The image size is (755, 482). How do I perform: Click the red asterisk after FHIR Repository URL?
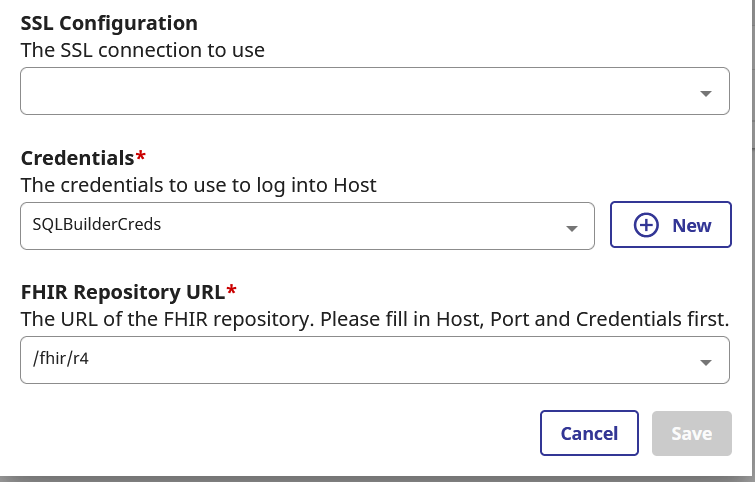pos(231,290)
